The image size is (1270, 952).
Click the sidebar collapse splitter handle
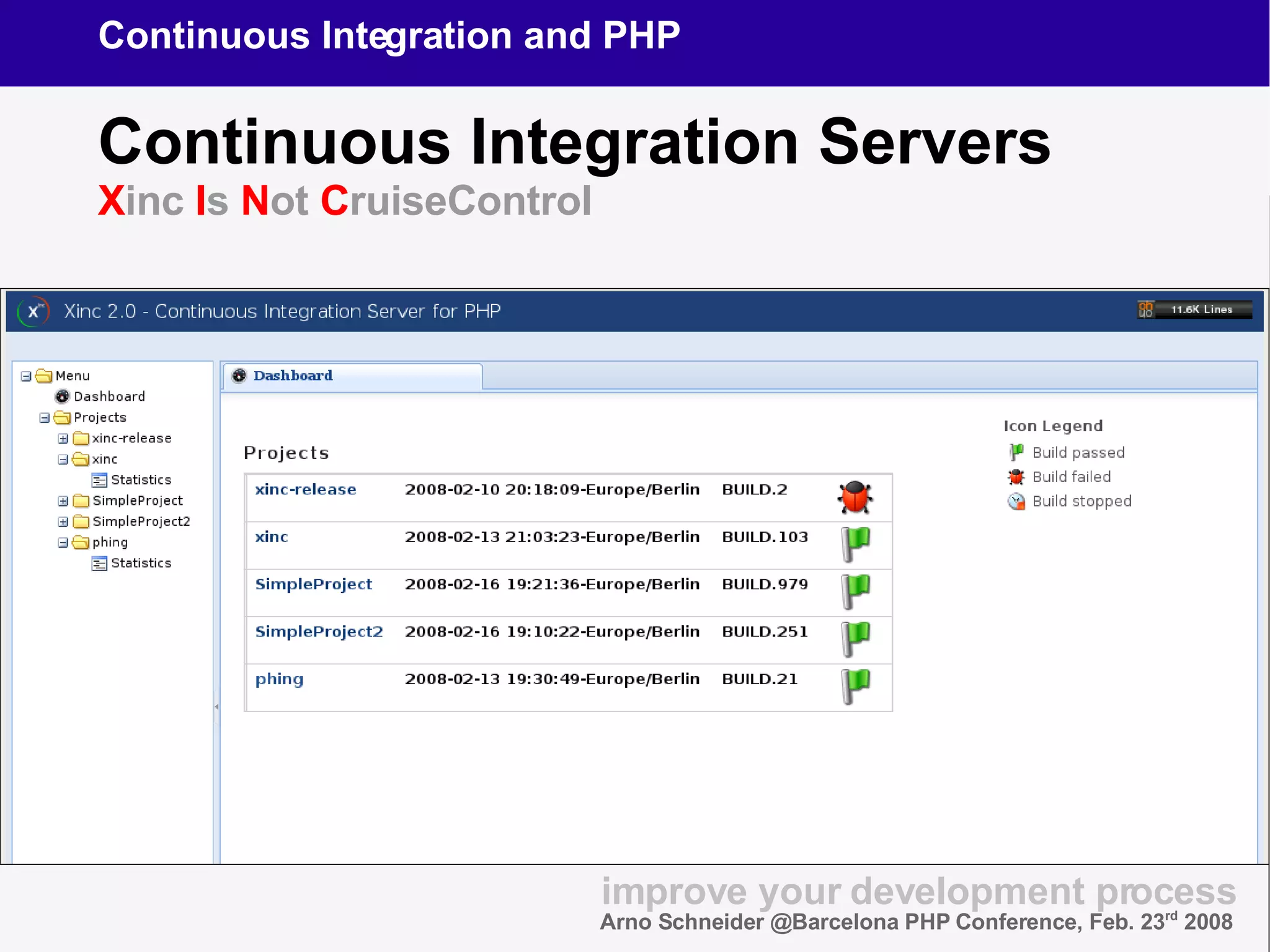(x=216, y=706)
